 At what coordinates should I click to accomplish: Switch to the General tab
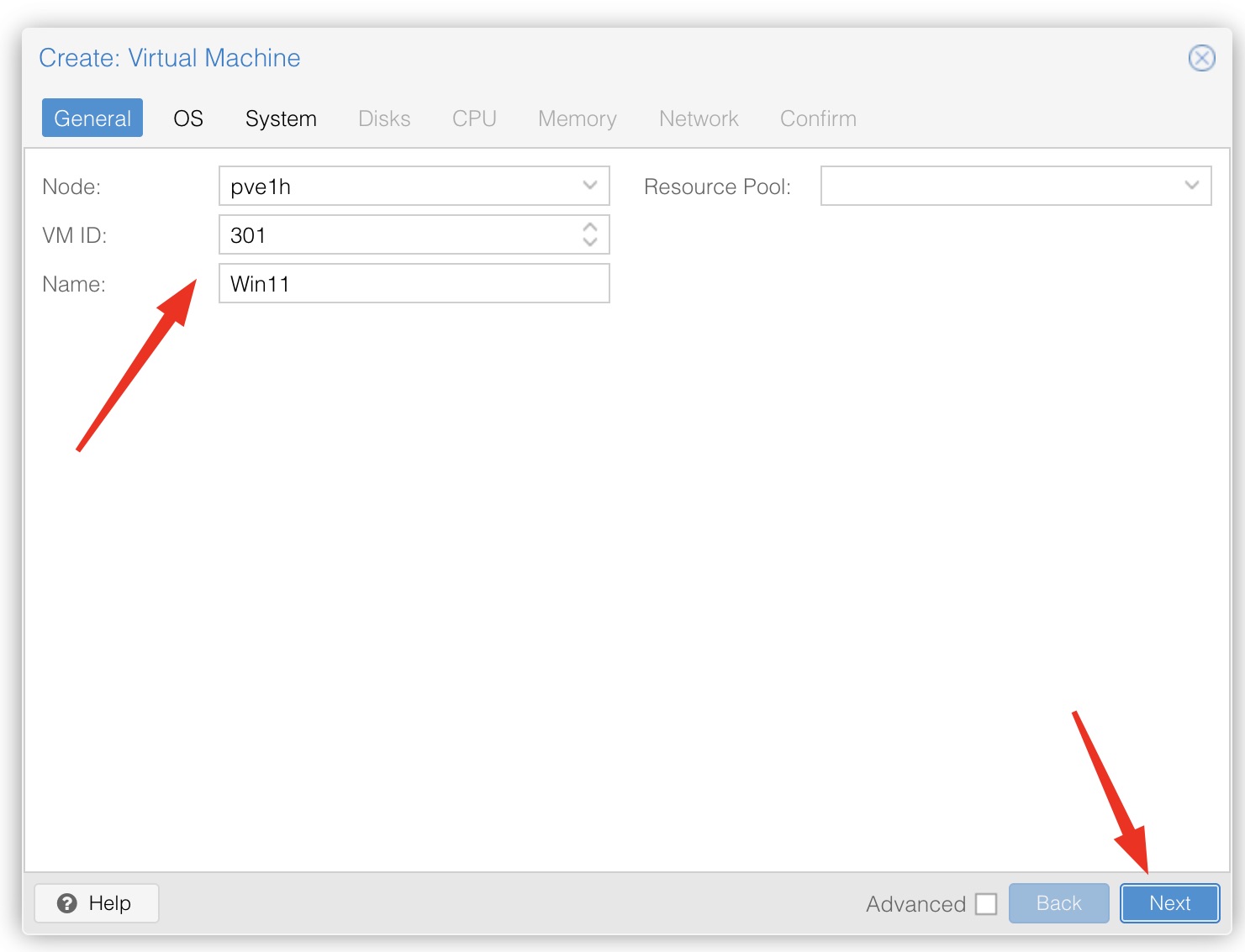coord(92,118)
